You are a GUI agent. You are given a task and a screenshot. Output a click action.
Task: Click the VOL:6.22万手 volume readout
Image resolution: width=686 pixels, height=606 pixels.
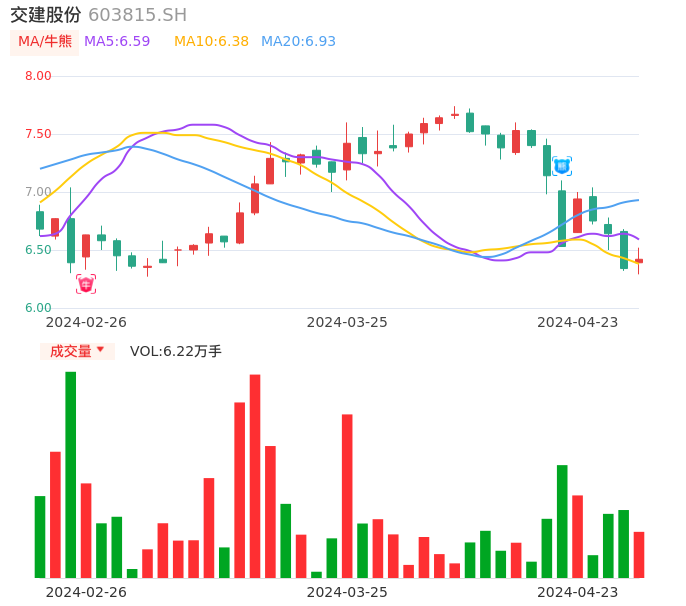176,351
